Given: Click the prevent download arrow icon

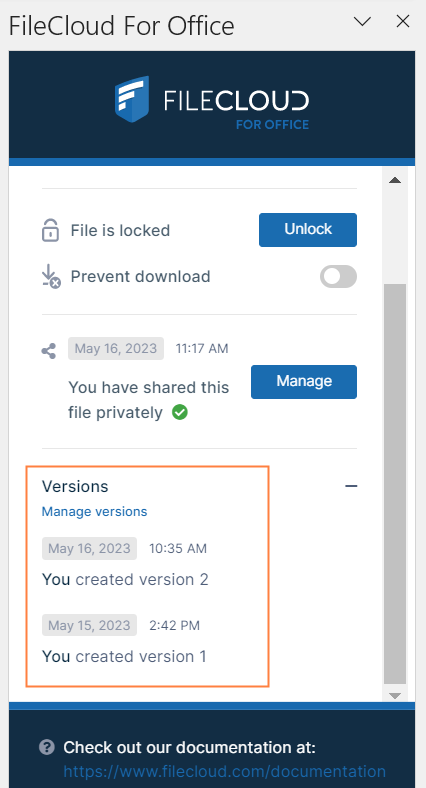Looking at the screenshot, I should (51, 277).
